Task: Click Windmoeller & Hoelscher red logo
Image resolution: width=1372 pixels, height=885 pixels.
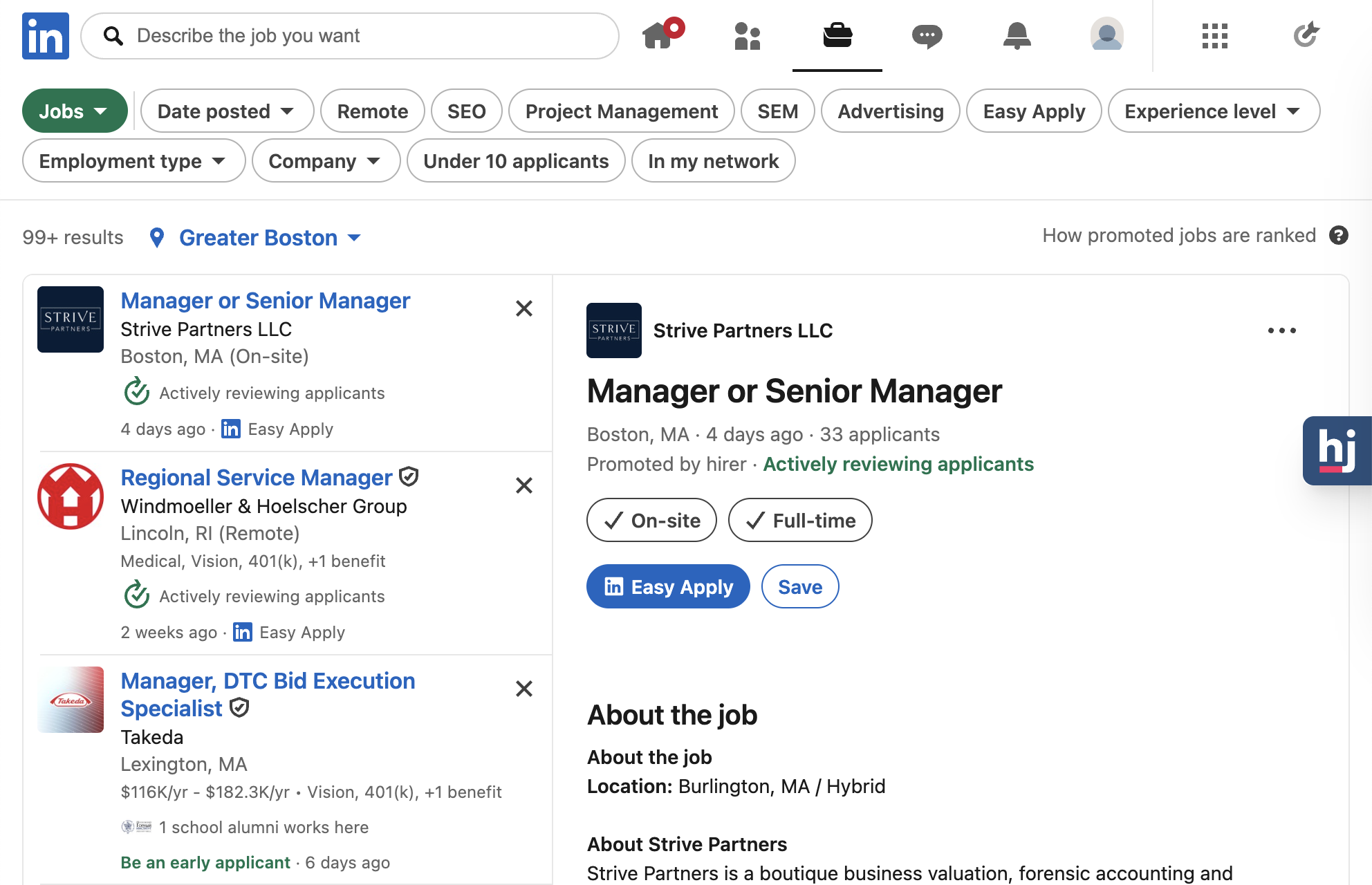Action: tap(71, 496)
